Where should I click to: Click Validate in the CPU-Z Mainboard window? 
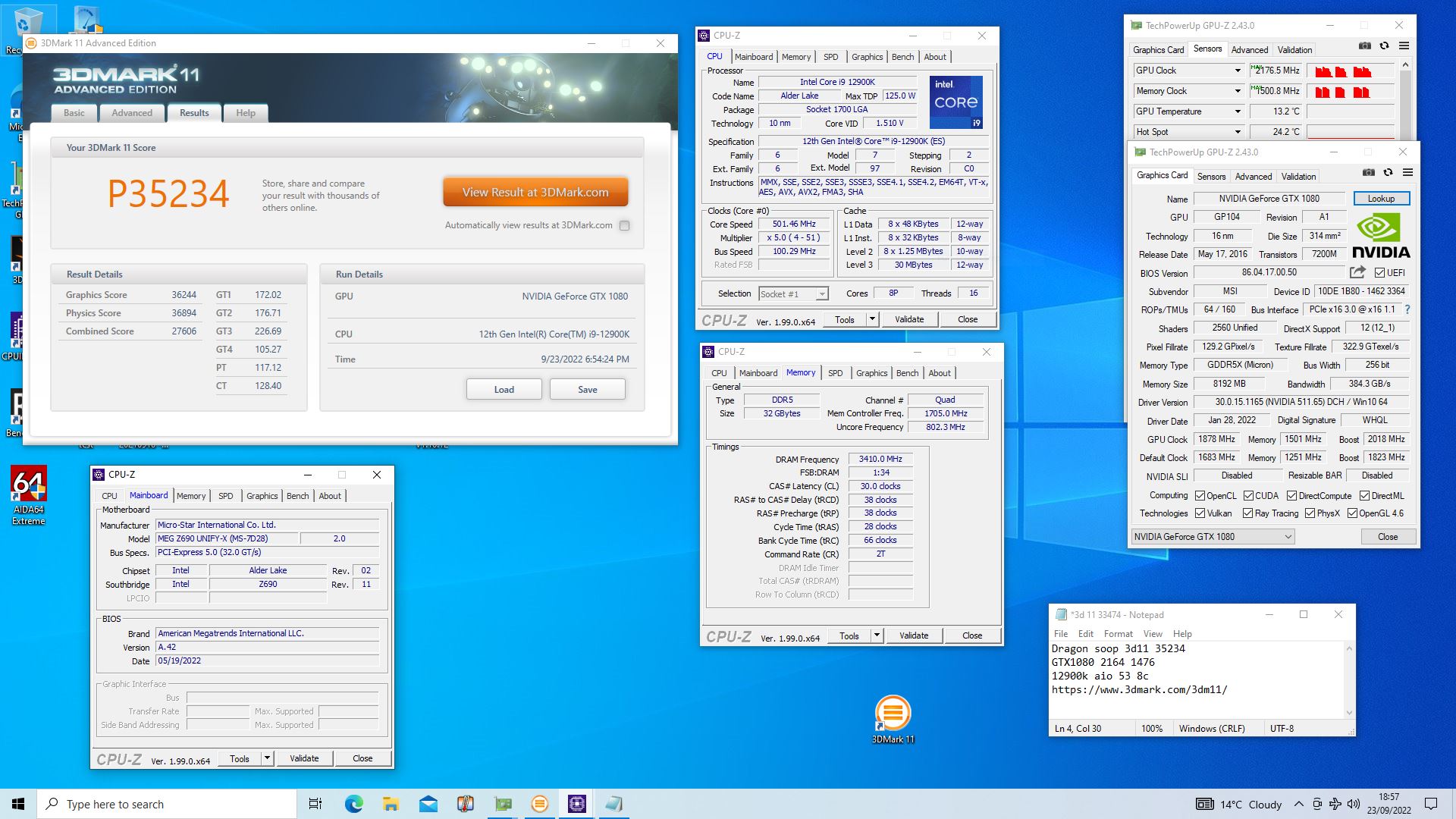click(x=304, y=758)
